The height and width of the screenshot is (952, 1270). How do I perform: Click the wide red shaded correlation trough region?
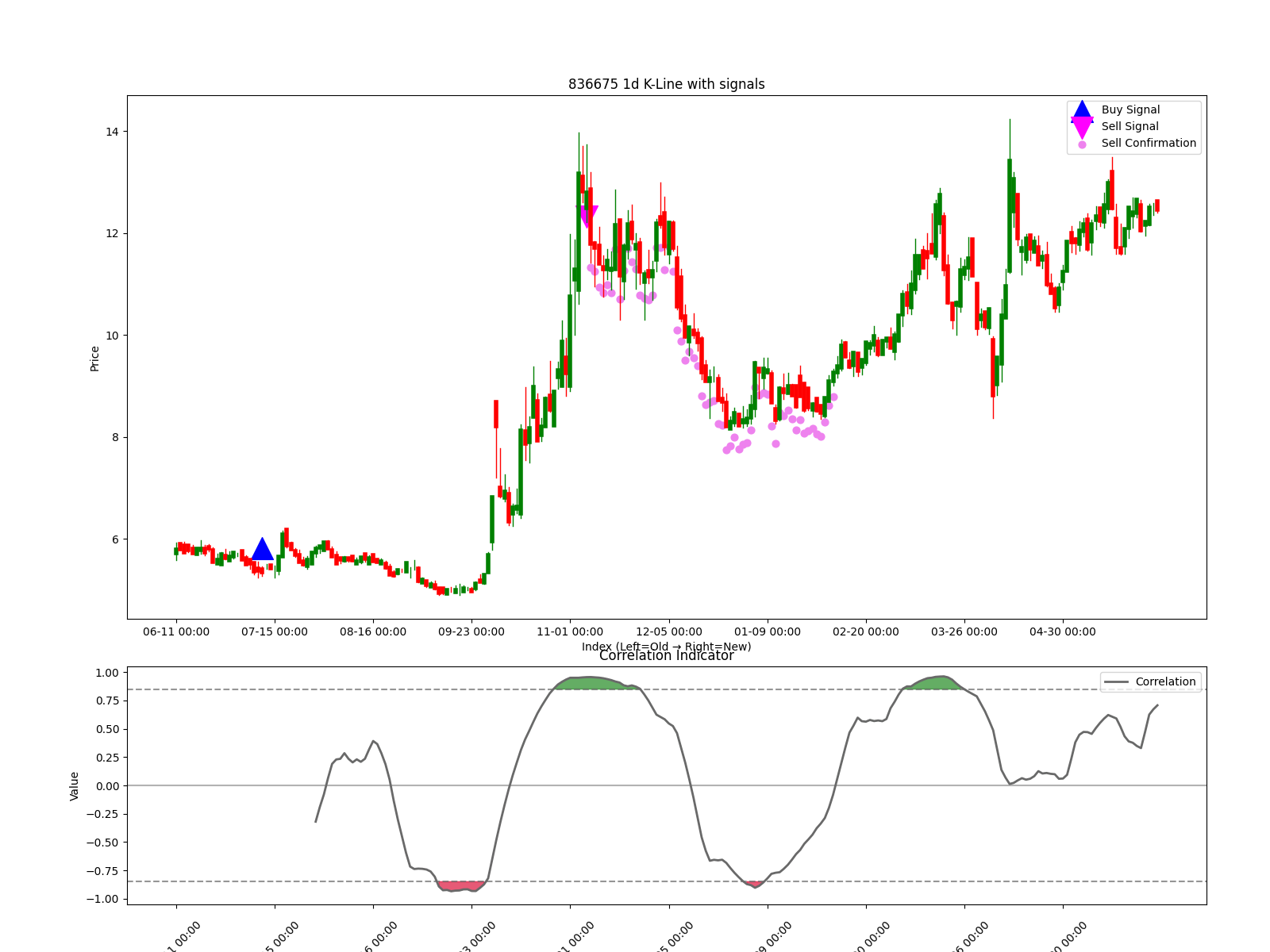pyautogui.click(x=461, y=886)
